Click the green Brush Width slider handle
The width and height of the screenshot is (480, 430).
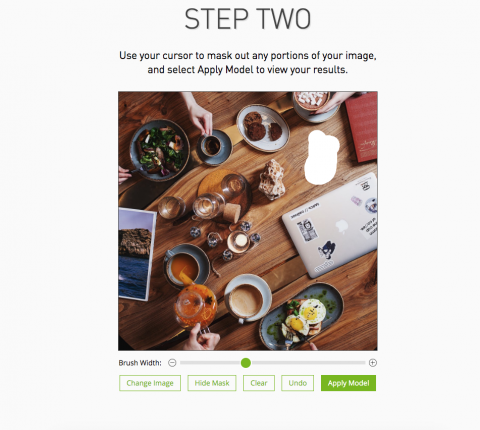click(x=246, y=363)
